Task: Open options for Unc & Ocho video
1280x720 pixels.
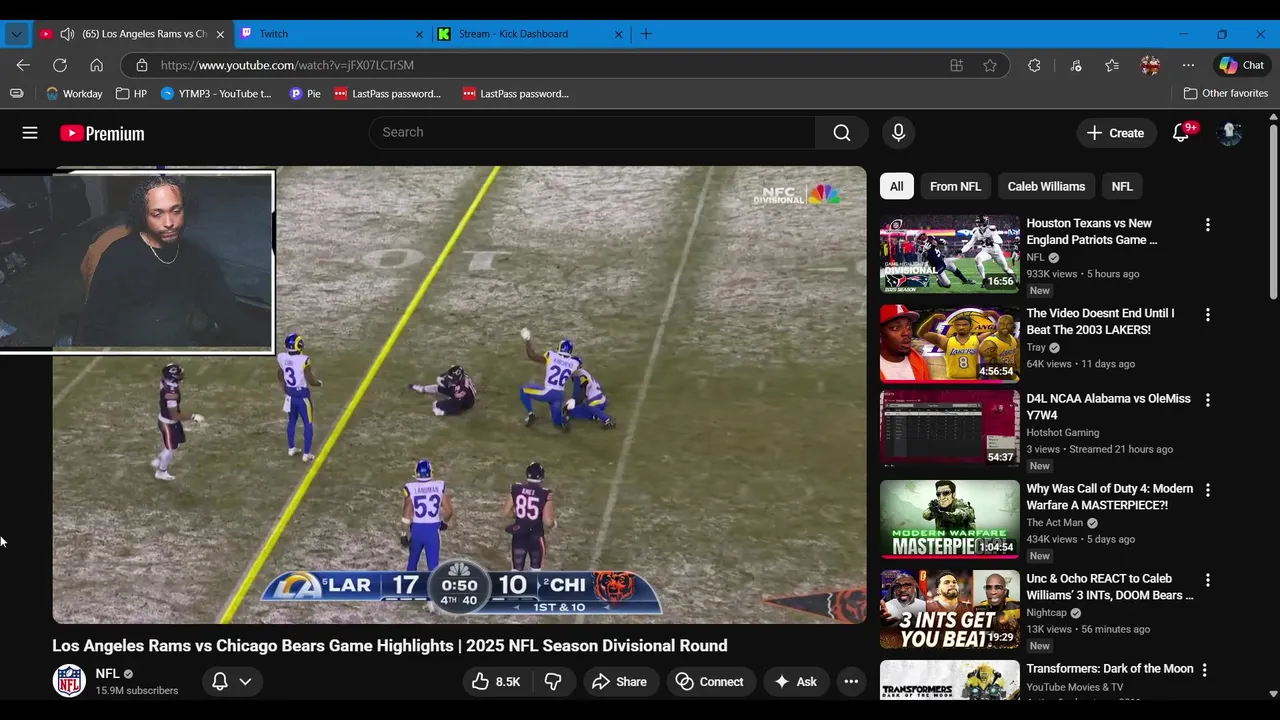Action: click(1207, 580)
